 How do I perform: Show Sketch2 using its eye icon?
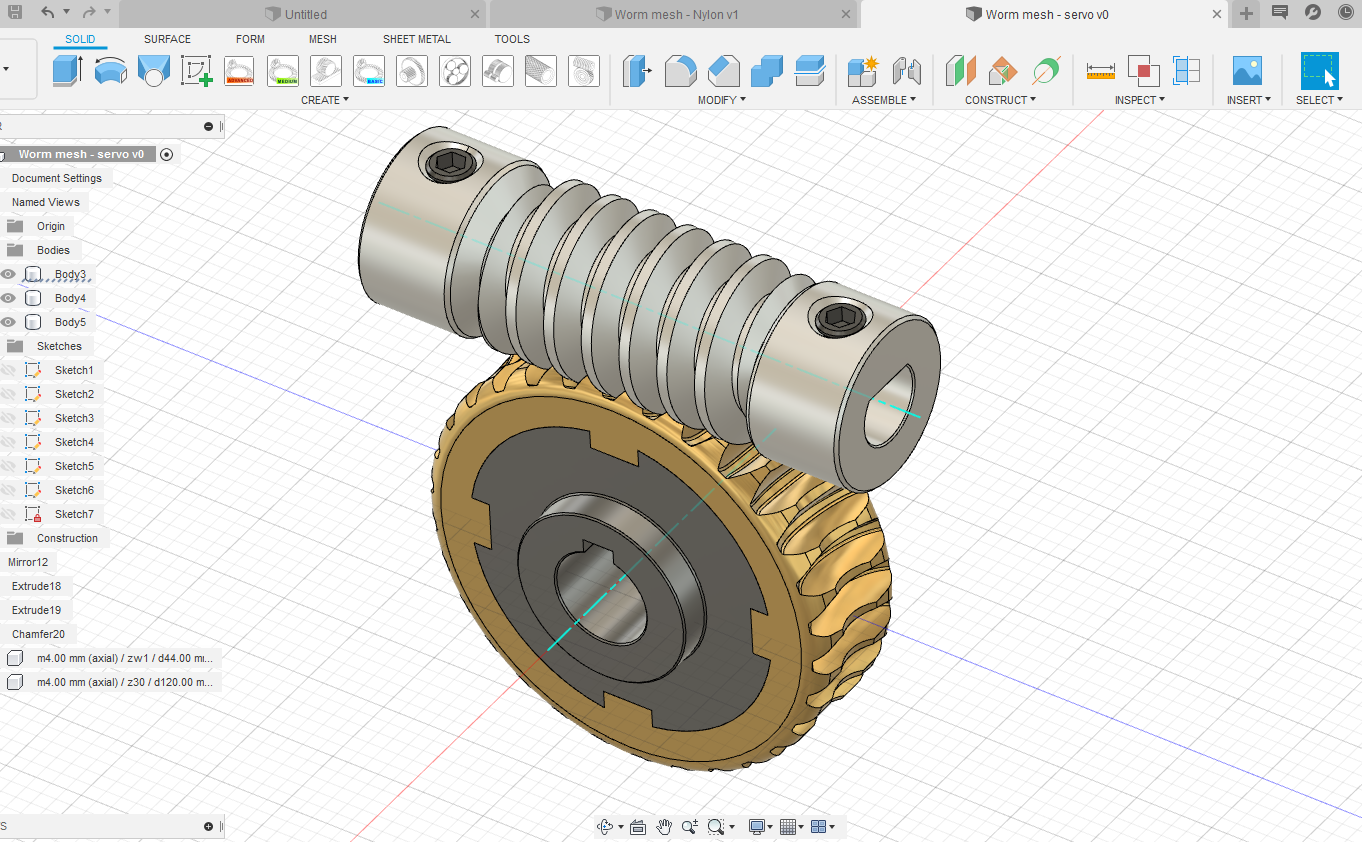[8, 394]
